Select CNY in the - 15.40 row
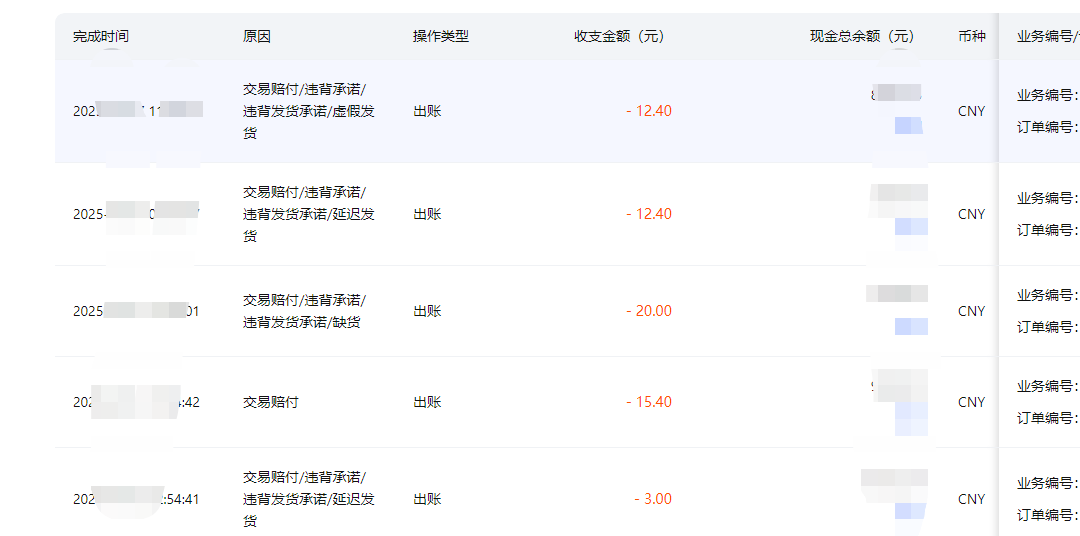The image size is (1080, 536). (x=971, y=402)
